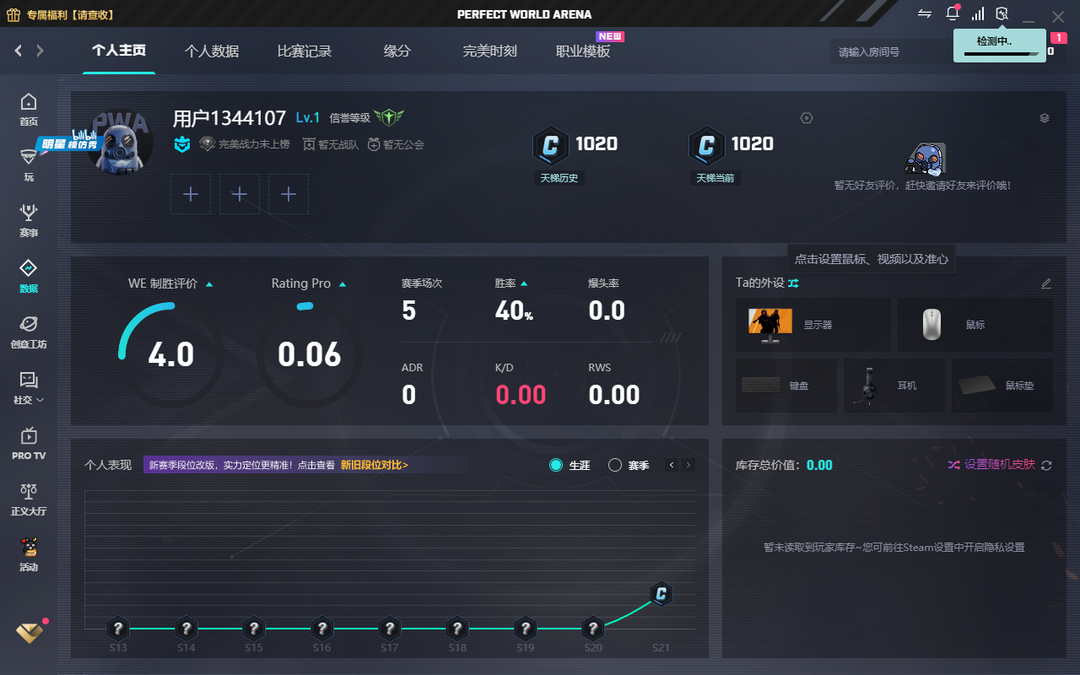Image resolution: width=1080 pixels, height=675 pixels.
Task: Click the gold diamond VIP icon
Action: [x=30, y=632]
